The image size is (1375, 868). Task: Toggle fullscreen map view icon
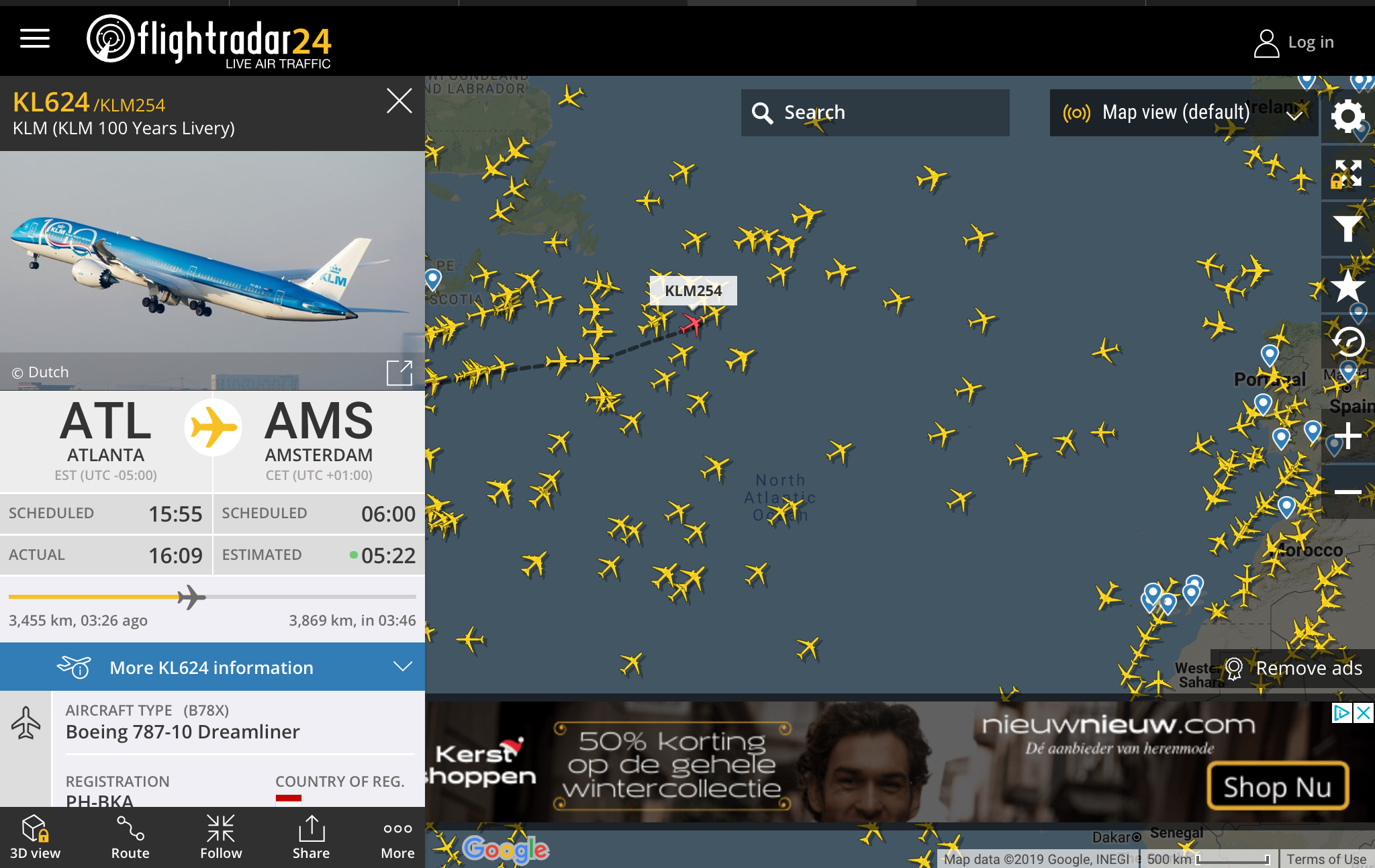click(x=1347, y=173)
